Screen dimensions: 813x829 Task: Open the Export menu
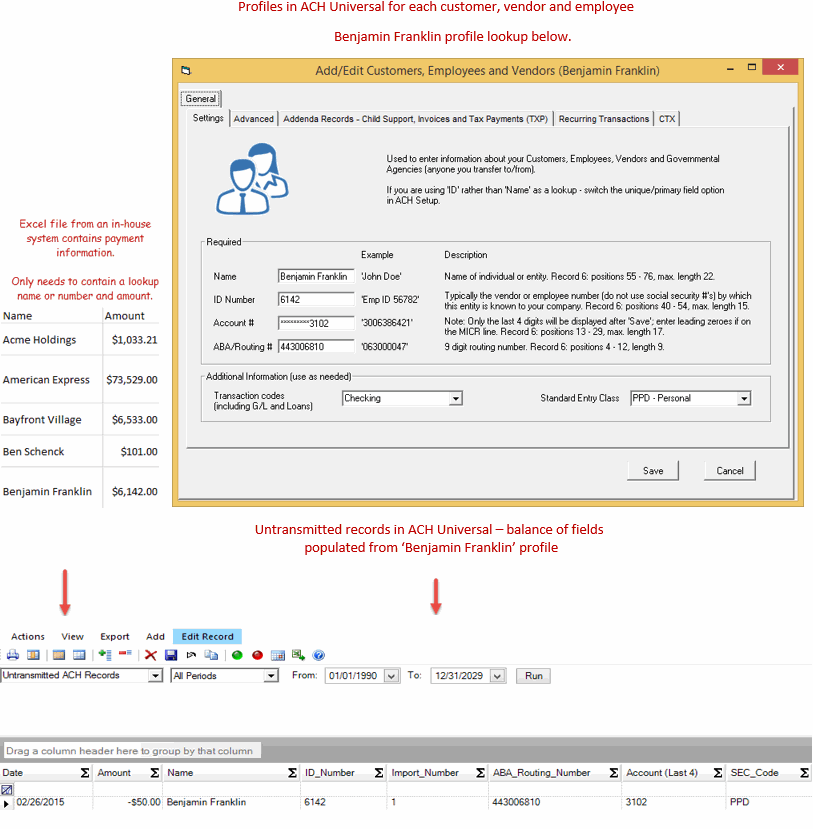[115, 636]
